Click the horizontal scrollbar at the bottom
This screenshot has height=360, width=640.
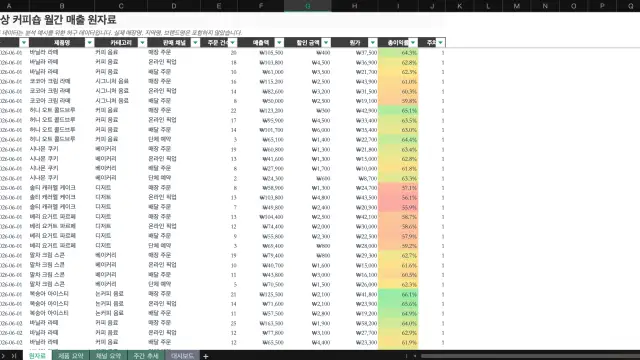(x=530, y=356)
